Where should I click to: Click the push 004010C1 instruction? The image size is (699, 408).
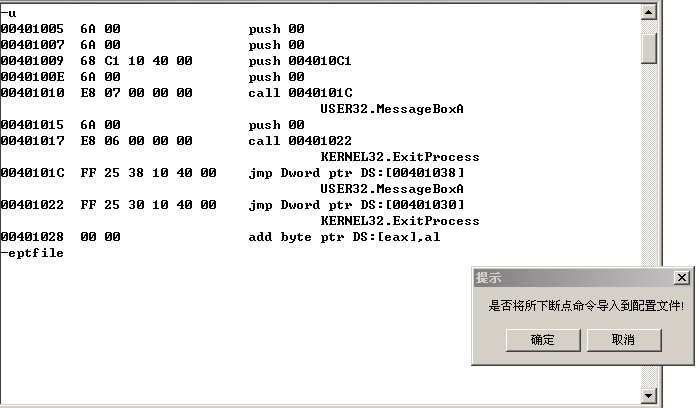coord(300,61)
